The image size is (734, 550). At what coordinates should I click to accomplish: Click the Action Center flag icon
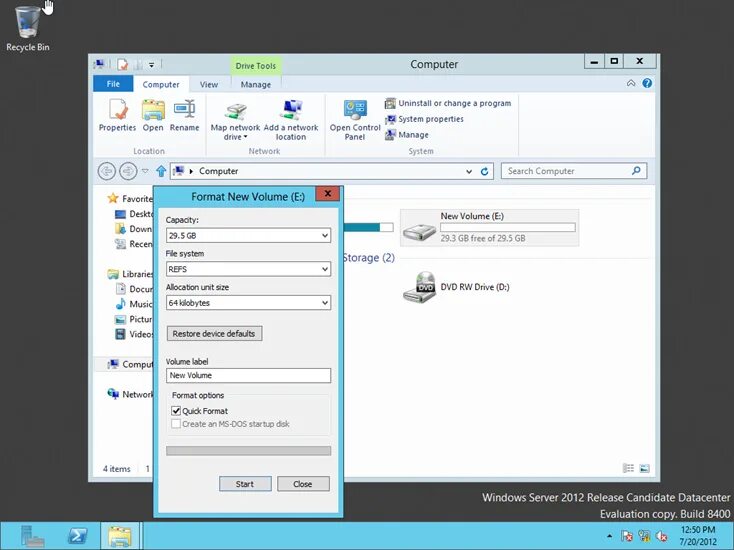coord(627,536)
